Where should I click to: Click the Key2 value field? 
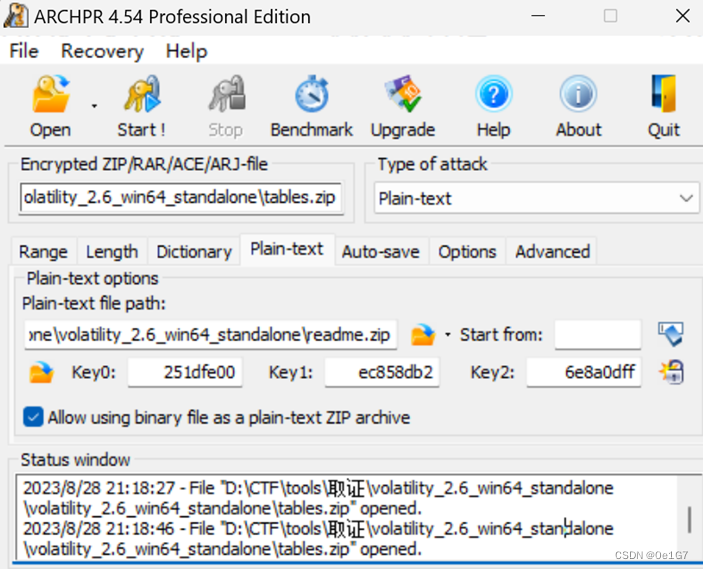click(584, 372)
